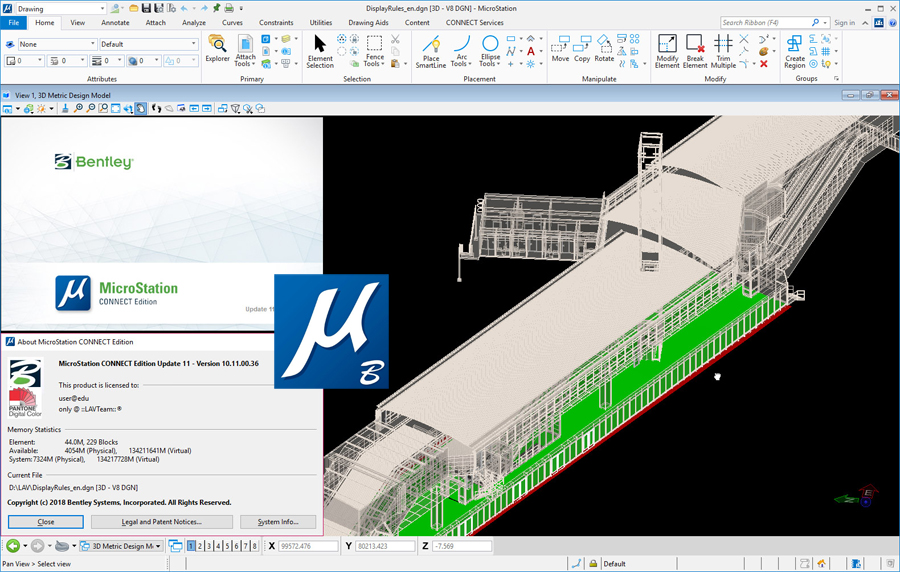The width and height of the screenshot is (900, 572).
Task: Click the Legal and Patent Notices button
Action: tap(162, 522)
